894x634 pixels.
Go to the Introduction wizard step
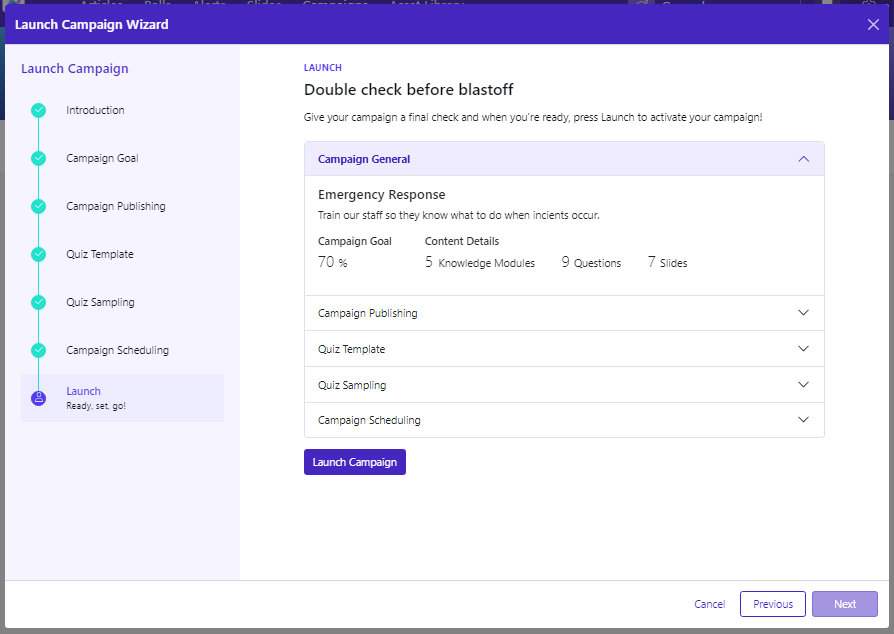(95, 111)
